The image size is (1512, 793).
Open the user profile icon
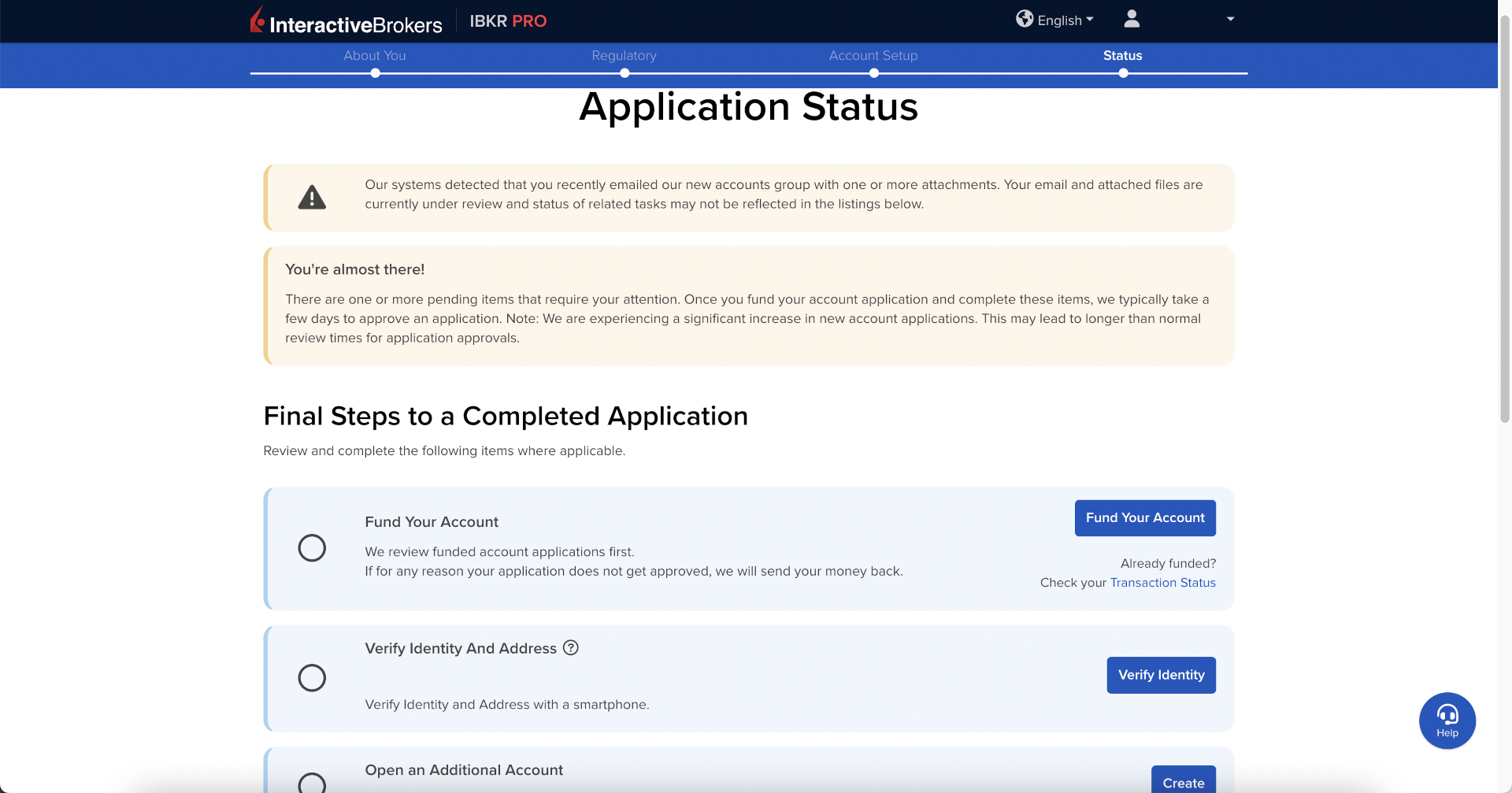tap(1132, 19)
